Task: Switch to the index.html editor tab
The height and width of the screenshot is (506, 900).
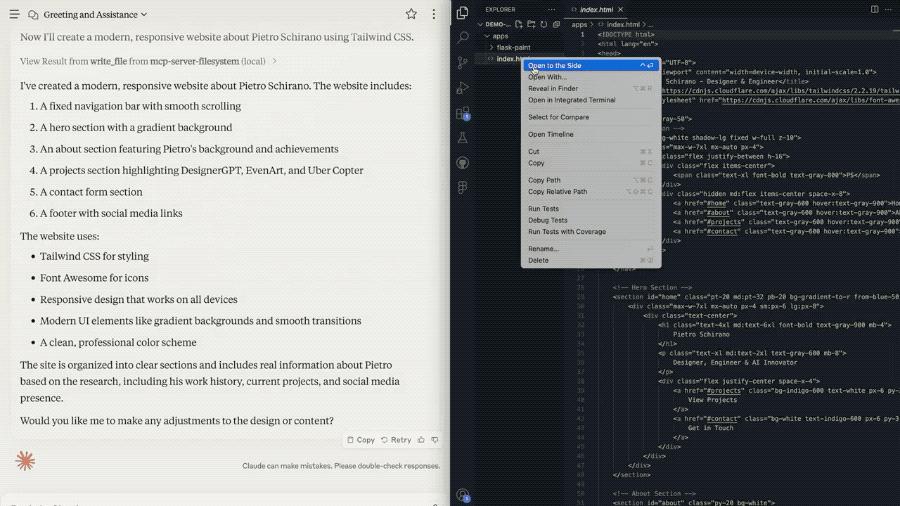Action: 596,10
